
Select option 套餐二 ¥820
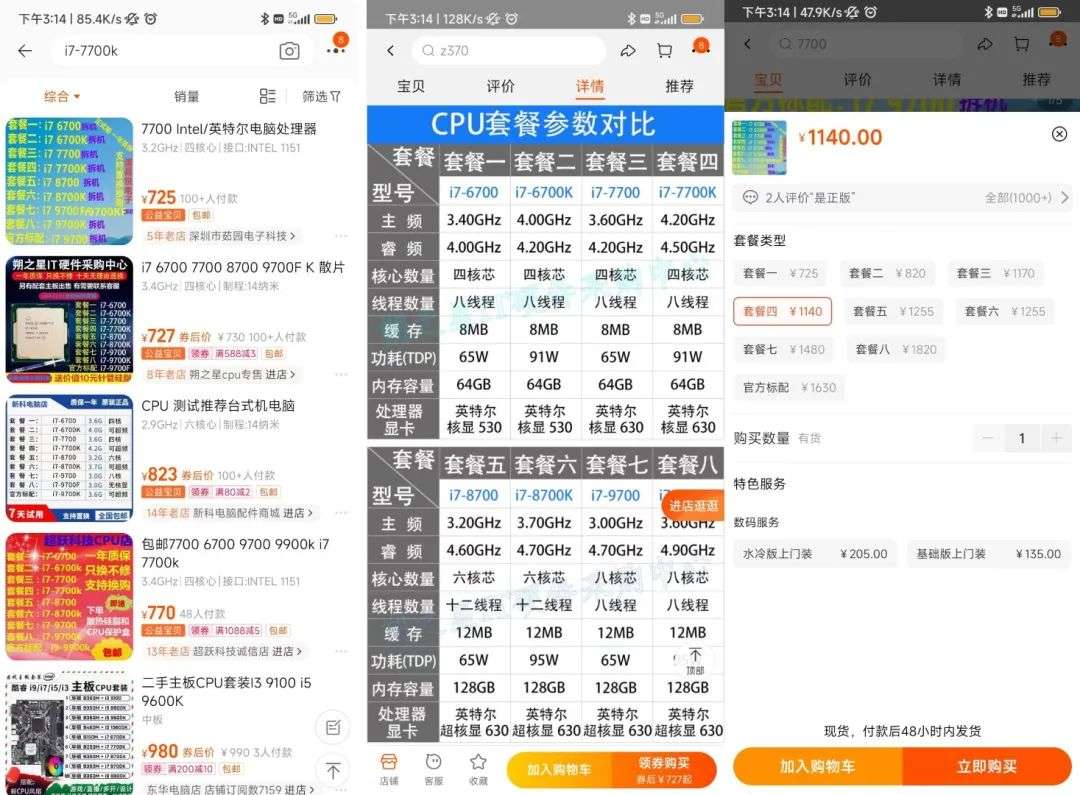[x=887, y=273]
